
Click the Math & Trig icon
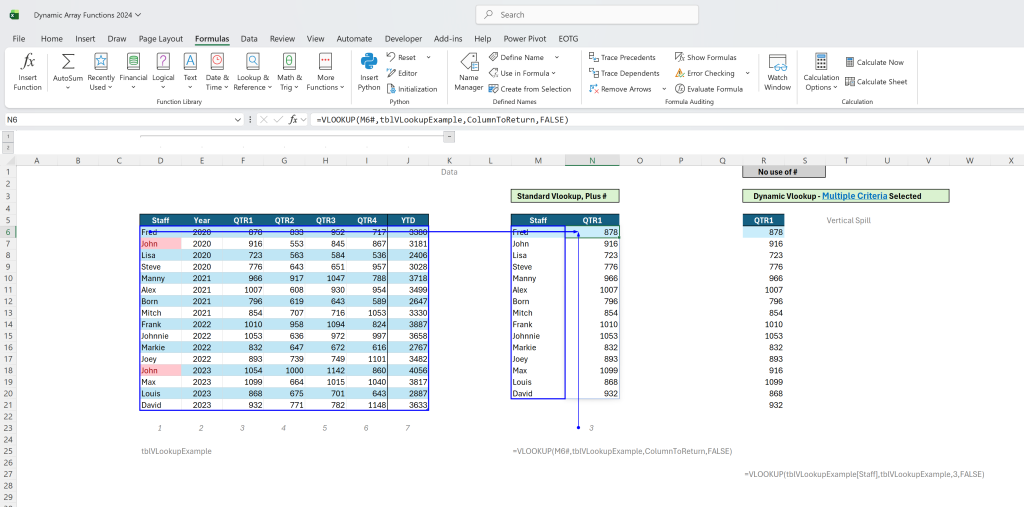point(288,62)
